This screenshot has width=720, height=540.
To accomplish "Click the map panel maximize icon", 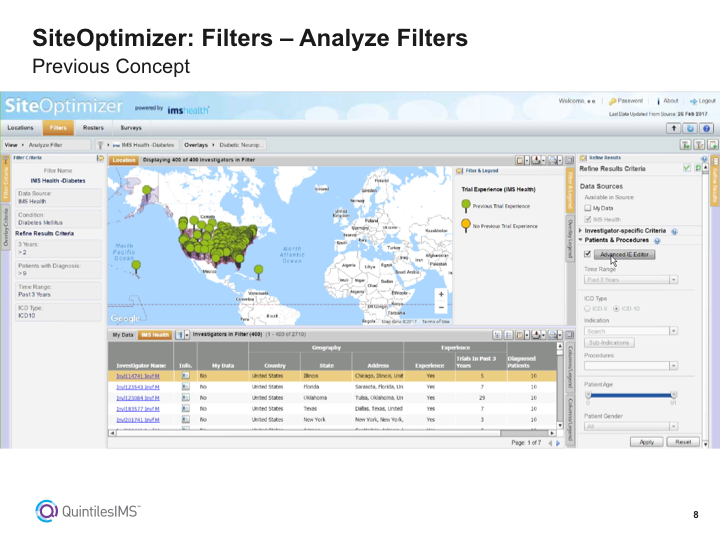I will click(x=569, y=160).
